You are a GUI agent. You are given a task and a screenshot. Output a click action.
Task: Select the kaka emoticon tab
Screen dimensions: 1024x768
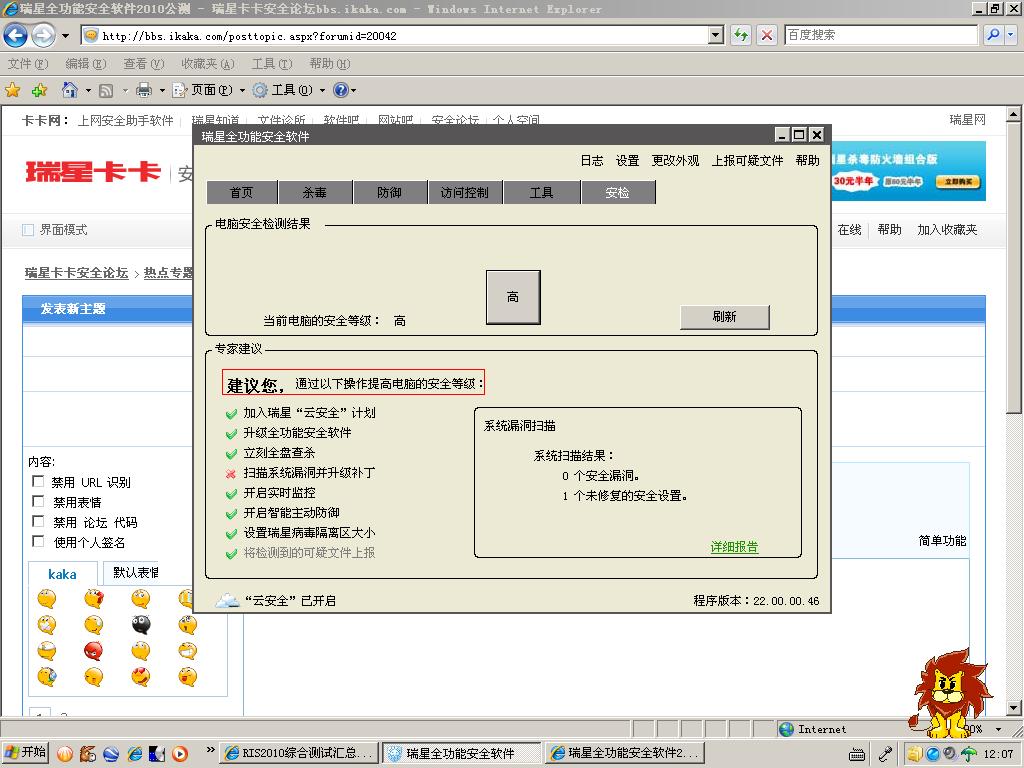pyautogui.click(x=63, y=574)
